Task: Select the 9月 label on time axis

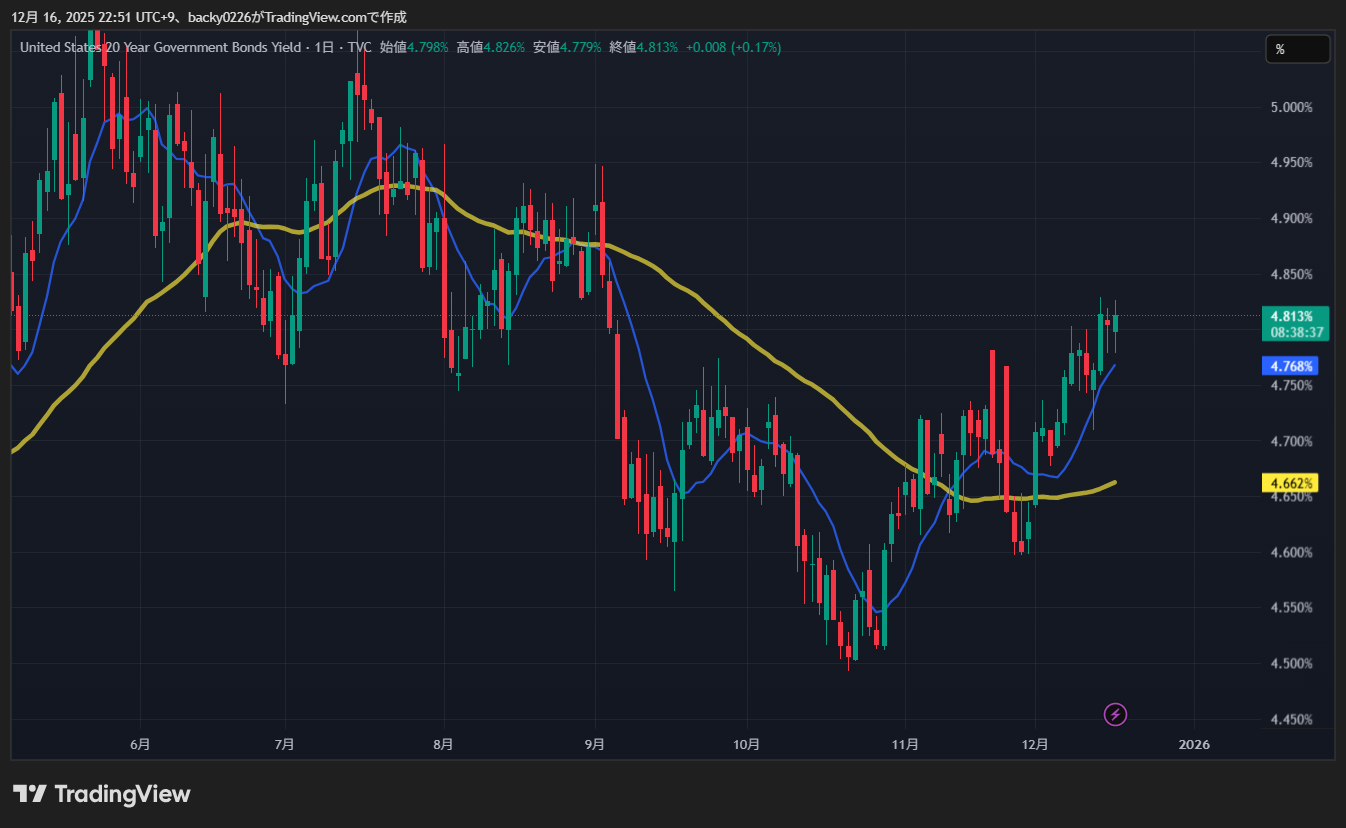Action: click(595, 744)
